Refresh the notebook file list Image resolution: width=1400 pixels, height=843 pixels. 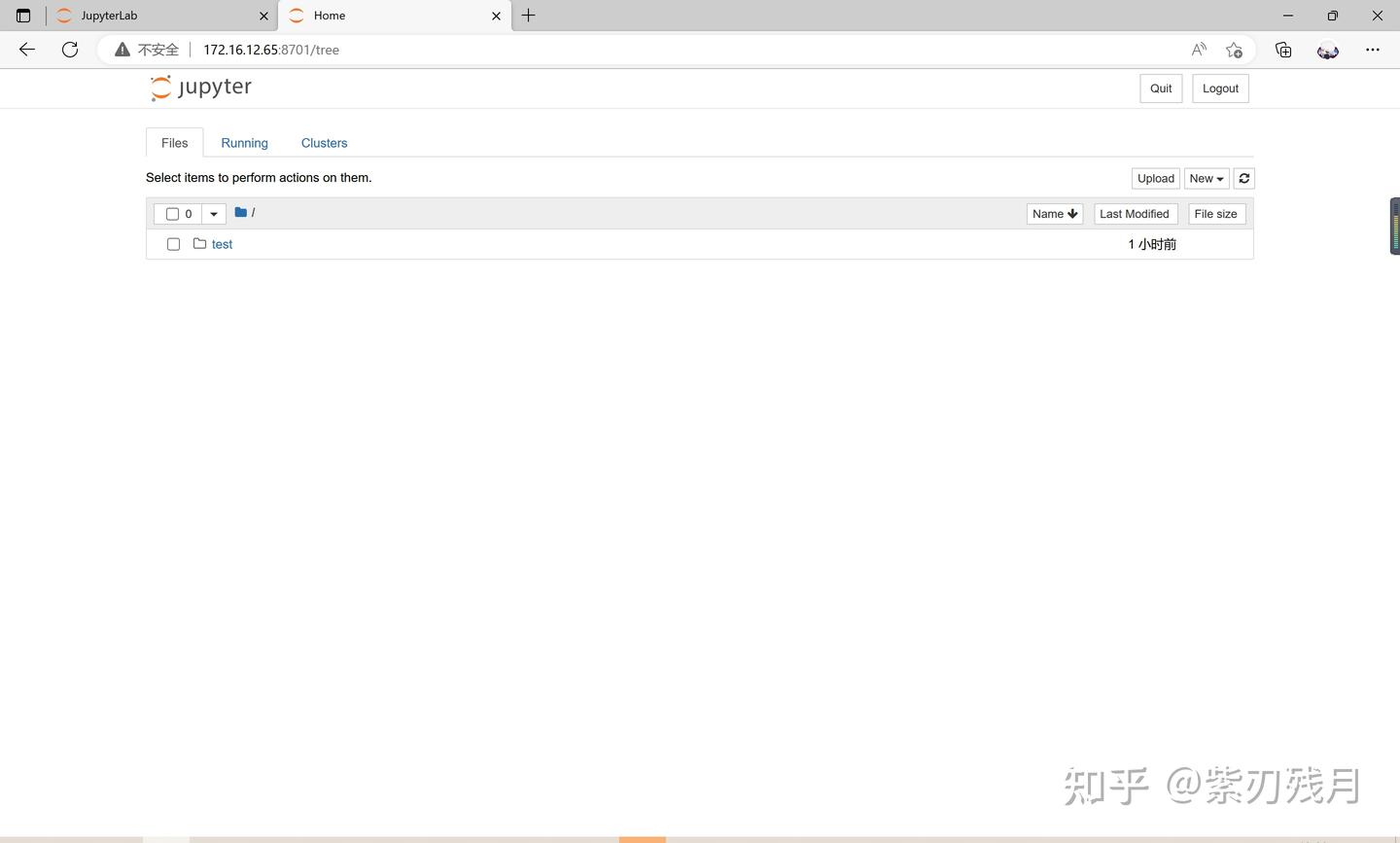[1243, 178]
